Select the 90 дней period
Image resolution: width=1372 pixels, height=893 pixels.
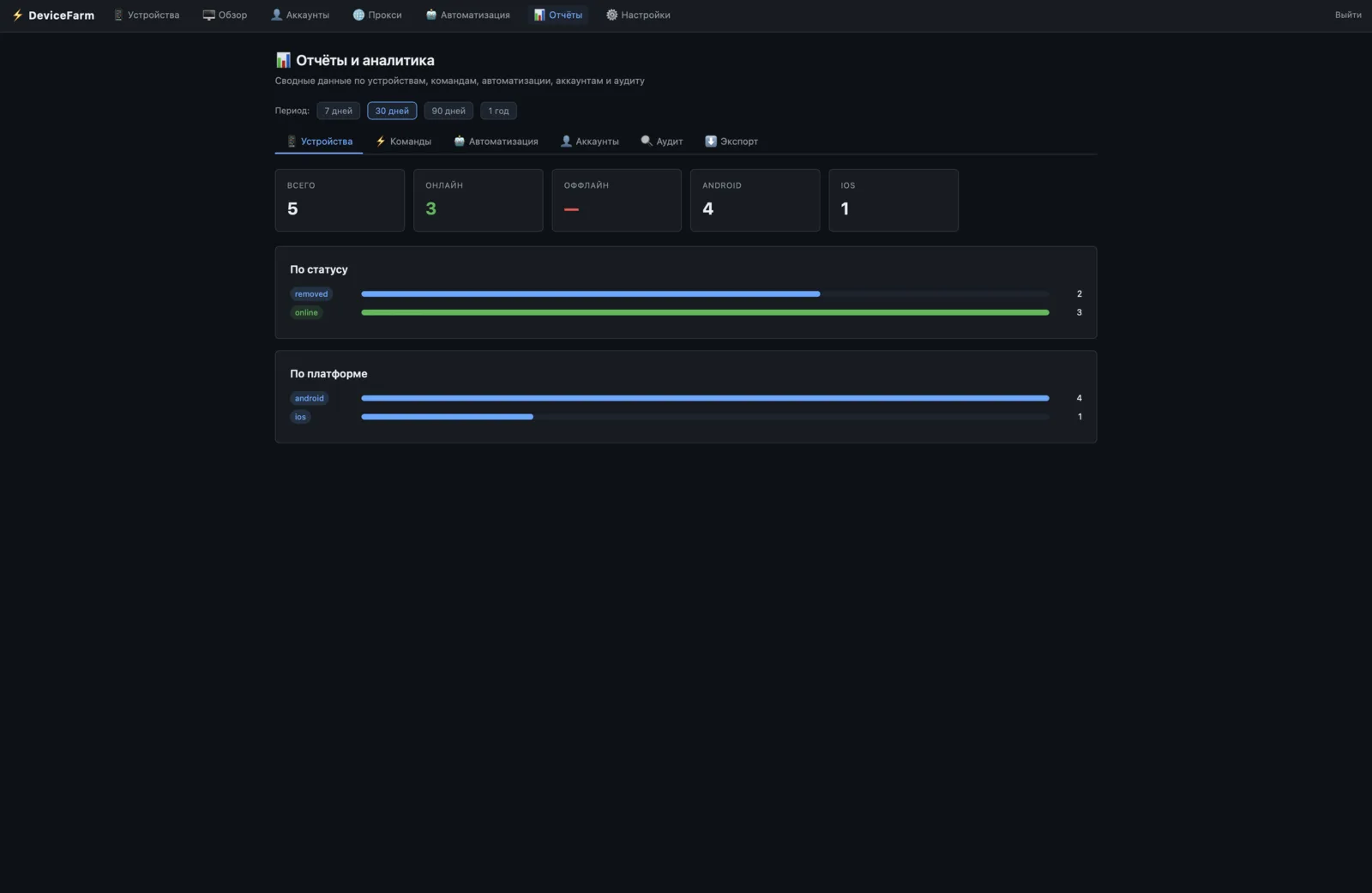click(x=448, y=111)
